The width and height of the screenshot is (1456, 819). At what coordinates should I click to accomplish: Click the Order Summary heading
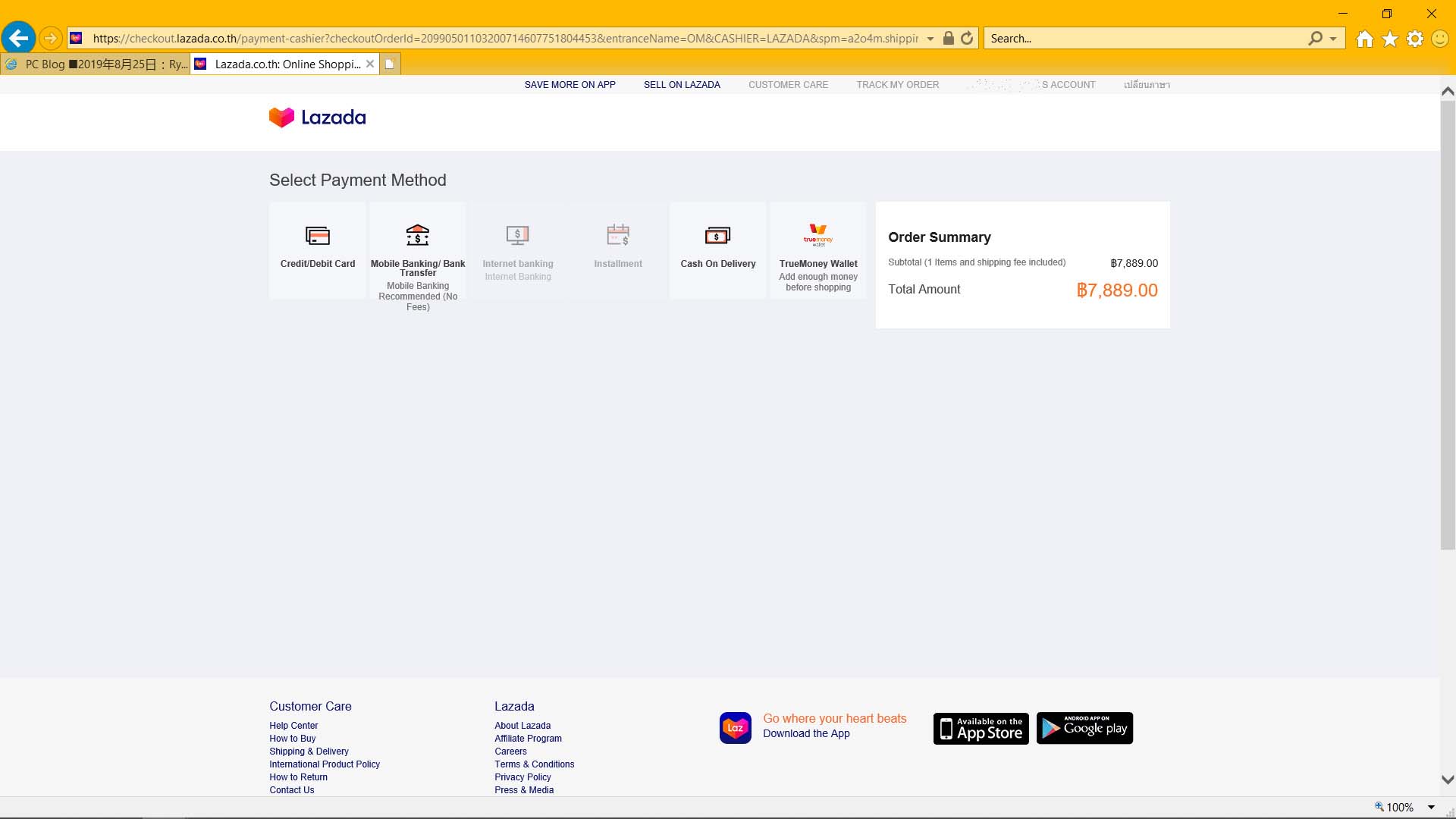click(940, 237)
